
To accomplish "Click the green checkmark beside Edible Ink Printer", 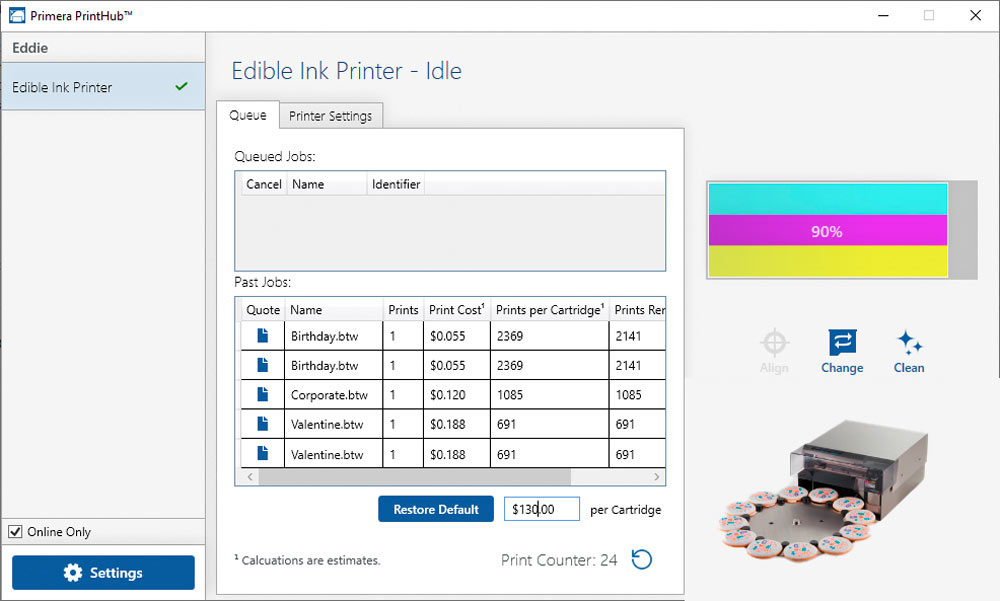I will [x=182, y=86].
